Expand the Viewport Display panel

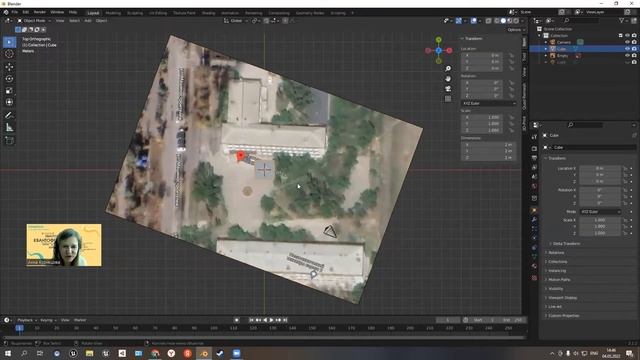(562, 298)
